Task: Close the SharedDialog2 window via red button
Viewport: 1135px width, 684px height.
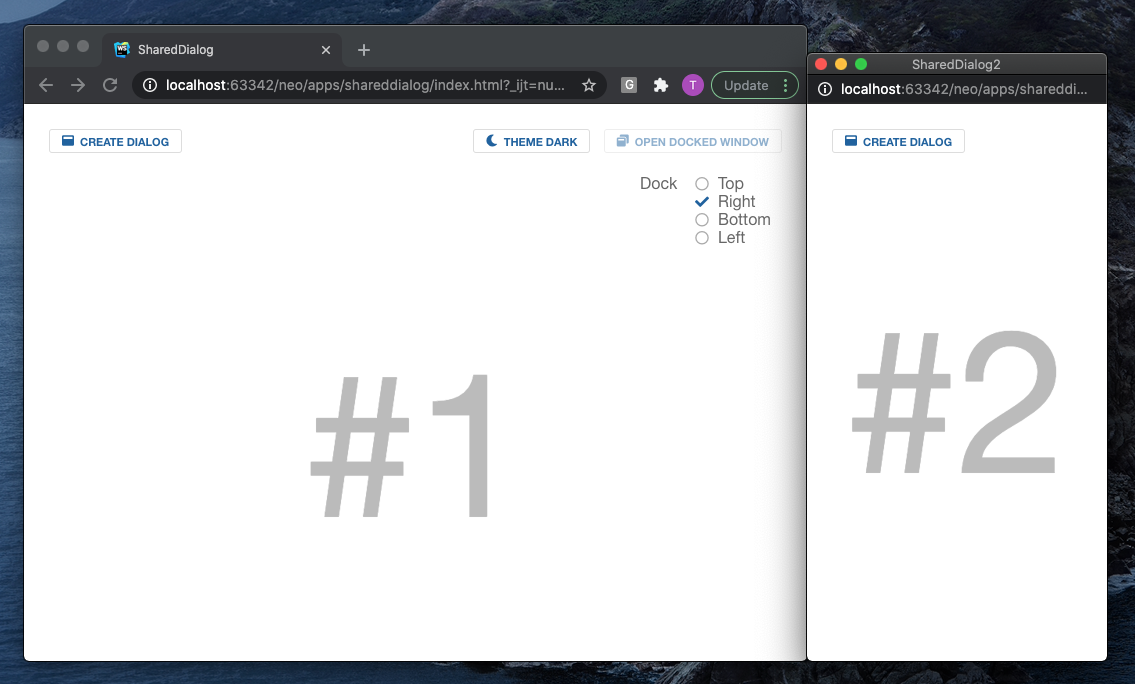Action: pos(821,64)
